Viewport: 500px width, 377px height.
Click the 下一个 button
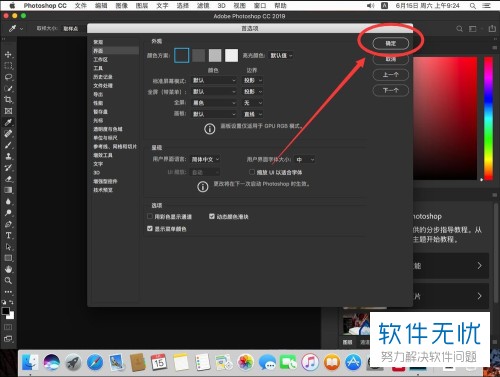pyautogui.click(x=390, y=90)
